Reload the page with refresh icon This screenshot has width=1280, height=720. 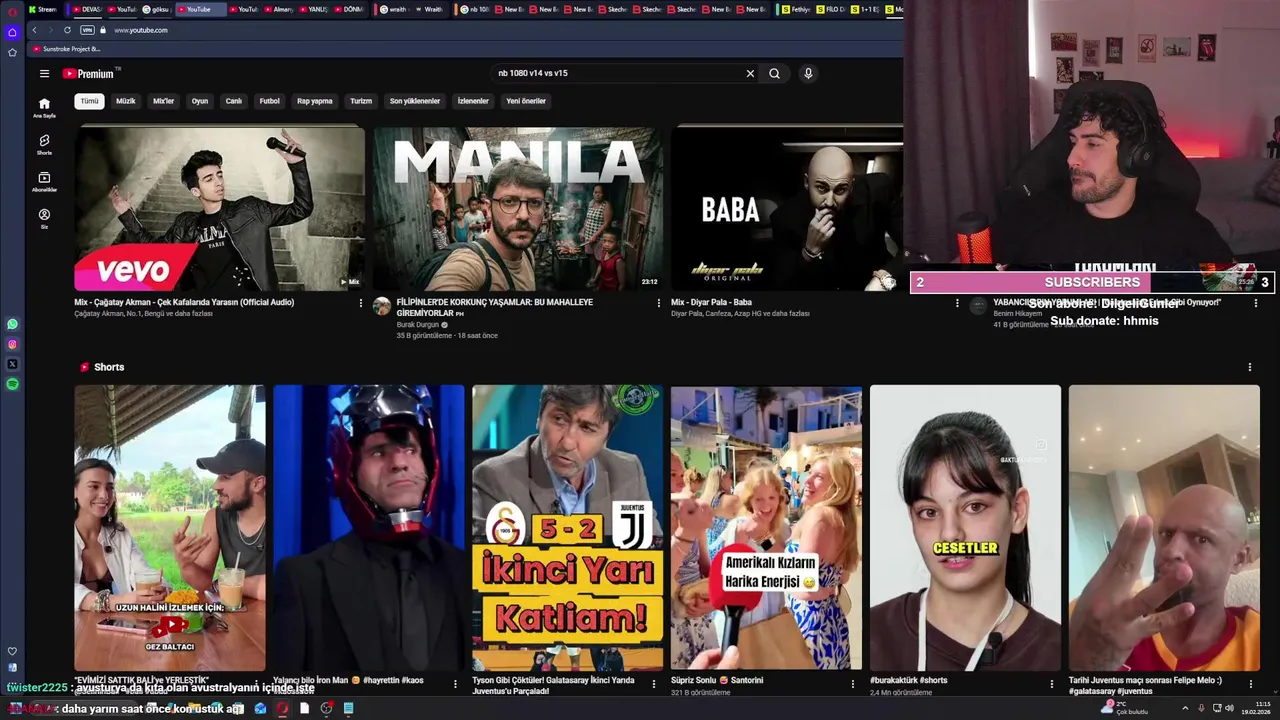(x=67, y=30)
